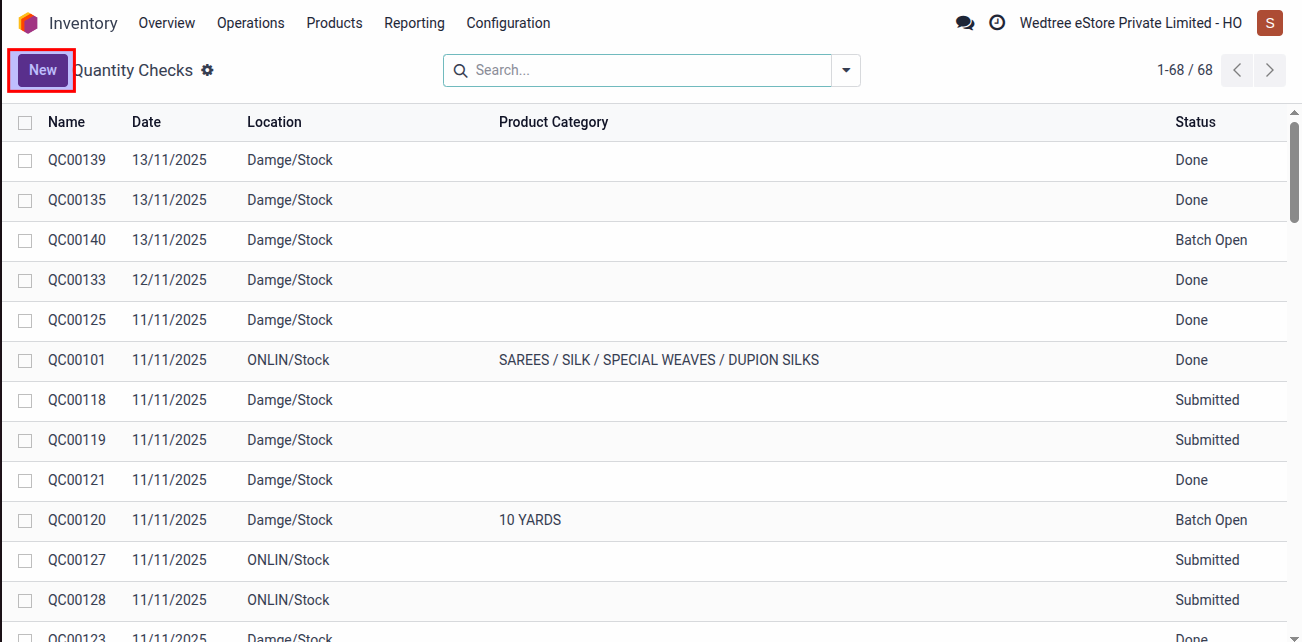Open the user avatar S menu
Viewport: 1302px width, 642px height.
(1270, 23)
